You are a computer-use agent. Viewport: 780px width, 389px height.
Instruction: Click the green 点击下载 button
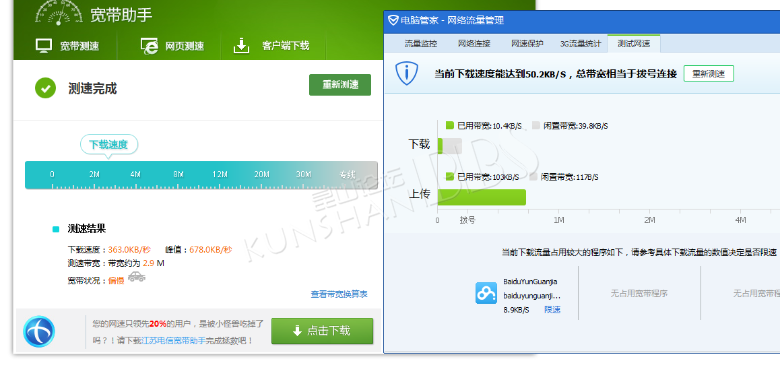(322, 331)
